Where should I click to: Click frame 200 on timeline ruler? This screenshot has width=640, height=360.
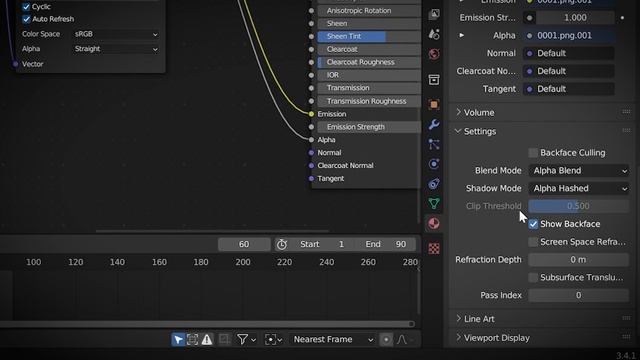pyautogui.click(x=243, y=262)
